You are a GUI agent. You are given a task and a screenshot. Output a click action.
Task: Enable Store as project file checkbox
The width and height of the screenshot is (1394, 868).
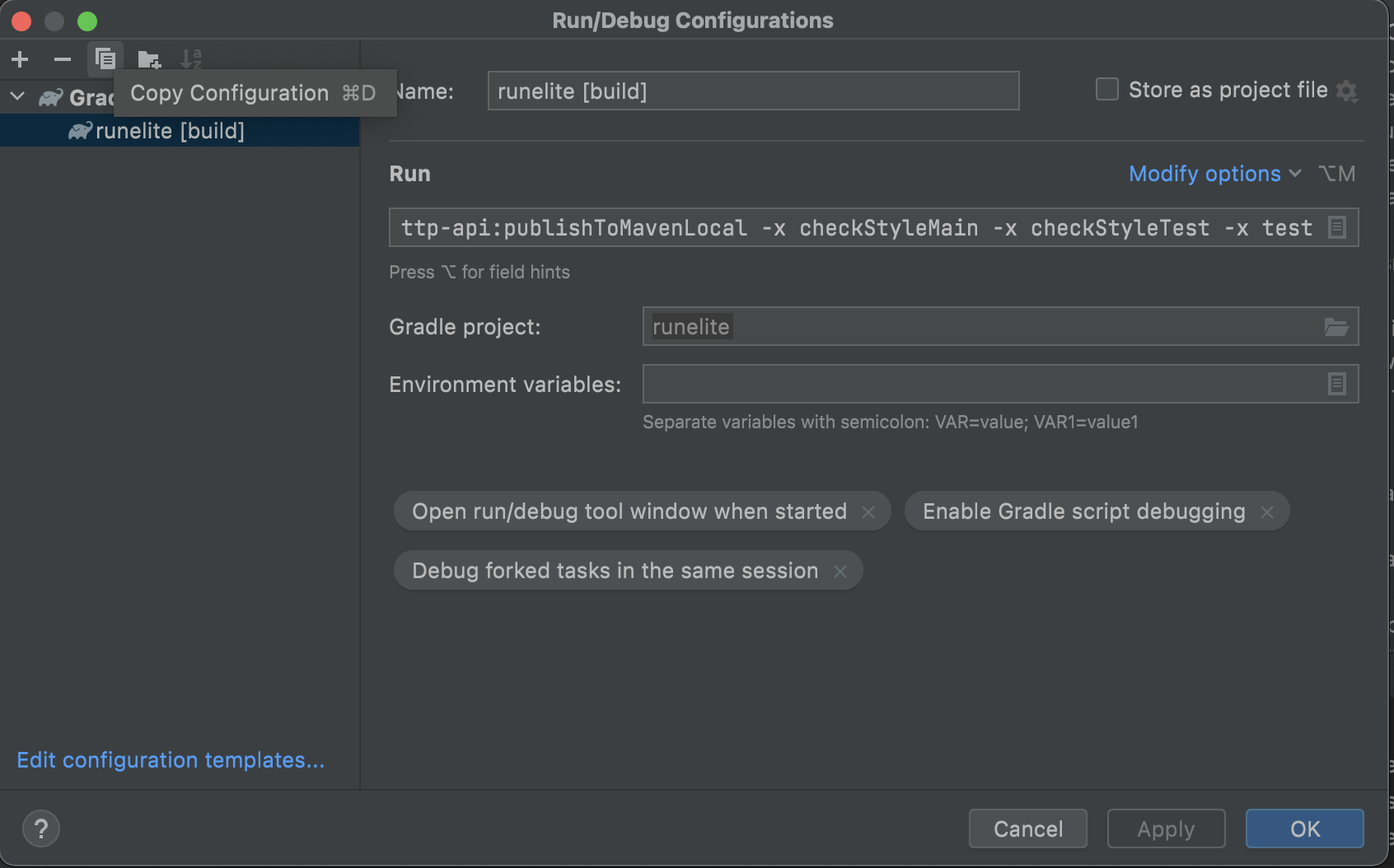1107,89
